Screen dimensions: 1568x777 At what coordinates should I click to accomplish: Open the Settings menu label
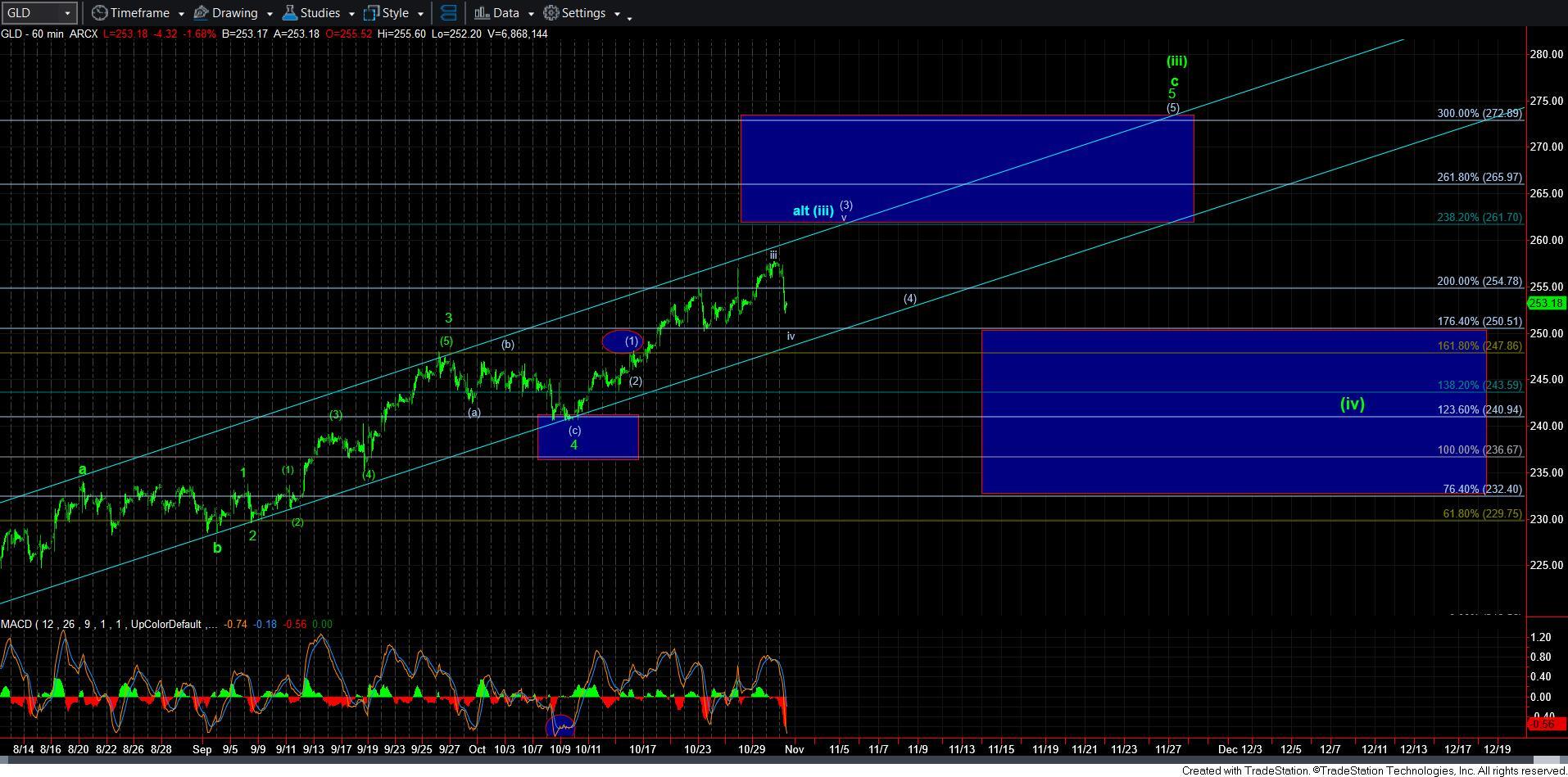[583, 13]
